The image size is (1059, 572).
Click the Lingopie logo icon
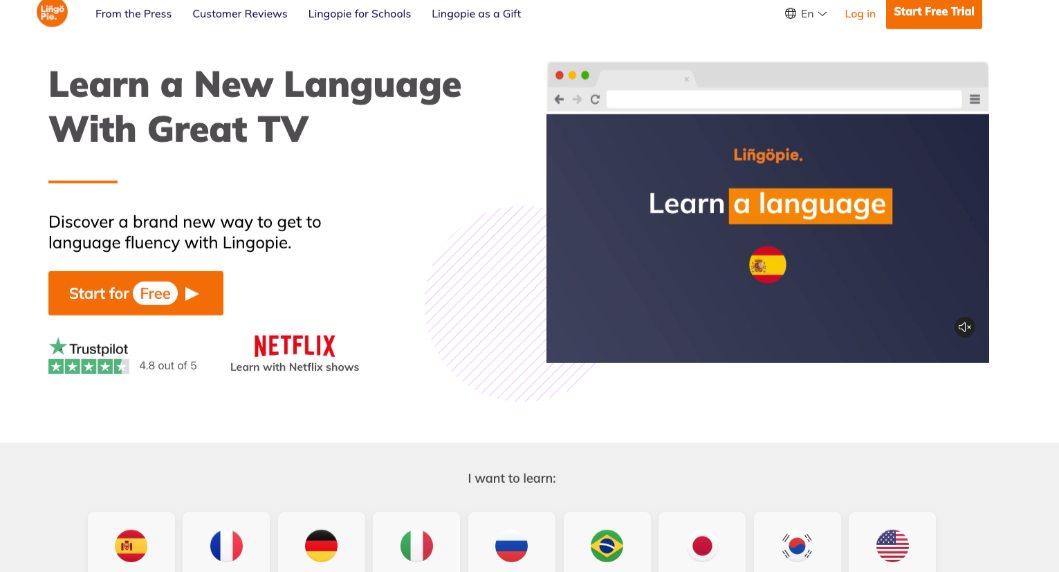(52, 12)
